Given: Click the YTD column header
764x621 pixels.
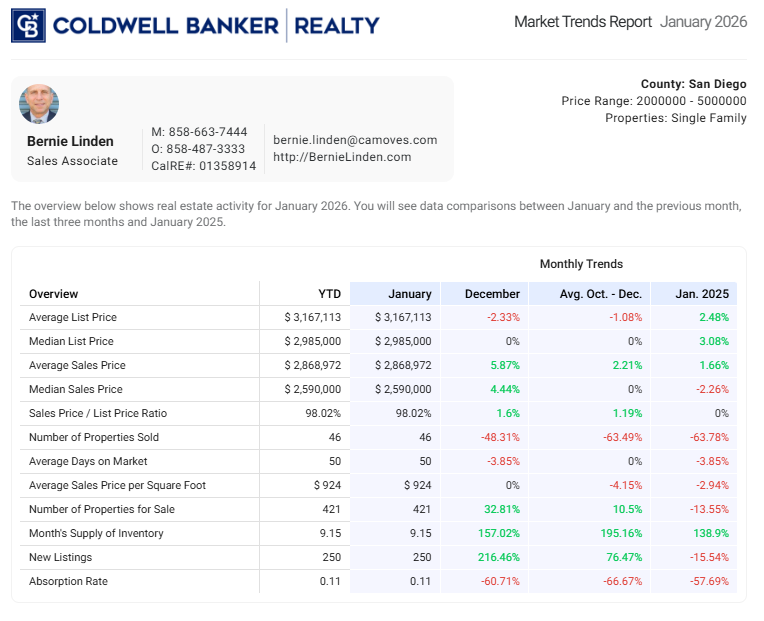Looking at the screenshot, I should [329, 294].
